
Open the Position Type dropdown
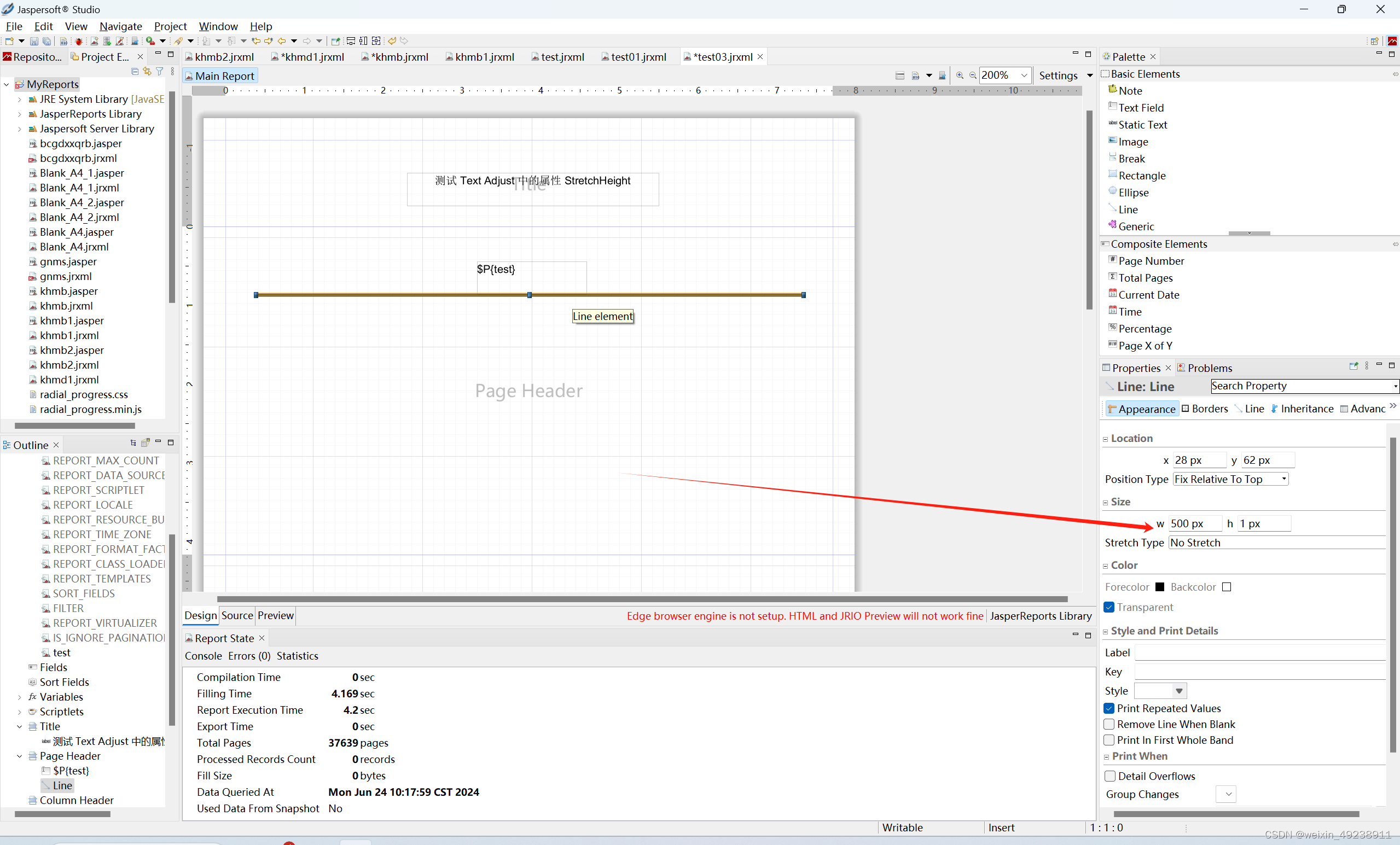pyautogui.click(x=1231, y=479)
